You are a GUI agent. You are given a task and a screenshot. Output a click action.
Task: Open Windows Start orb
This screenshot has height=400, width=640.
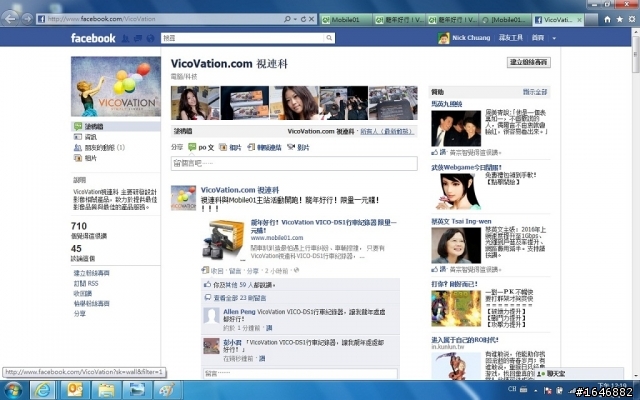[12, 391]
